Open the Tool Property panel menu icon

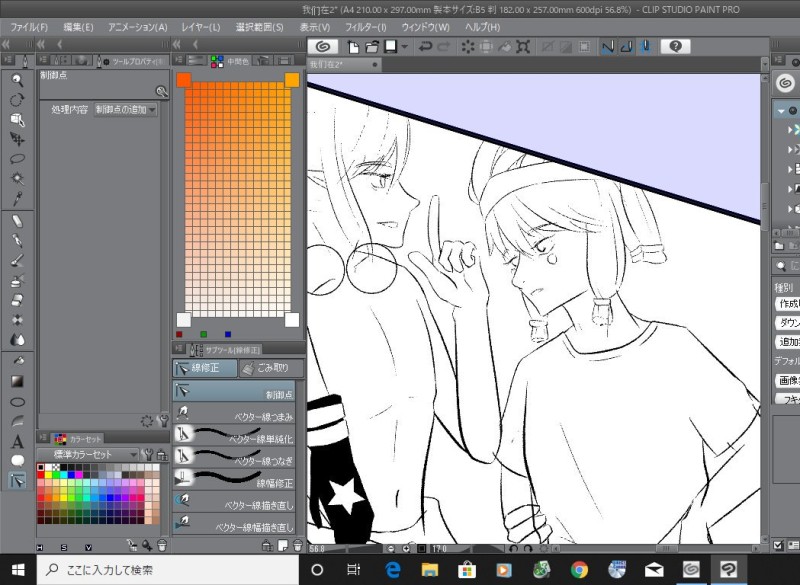(43, 61)
